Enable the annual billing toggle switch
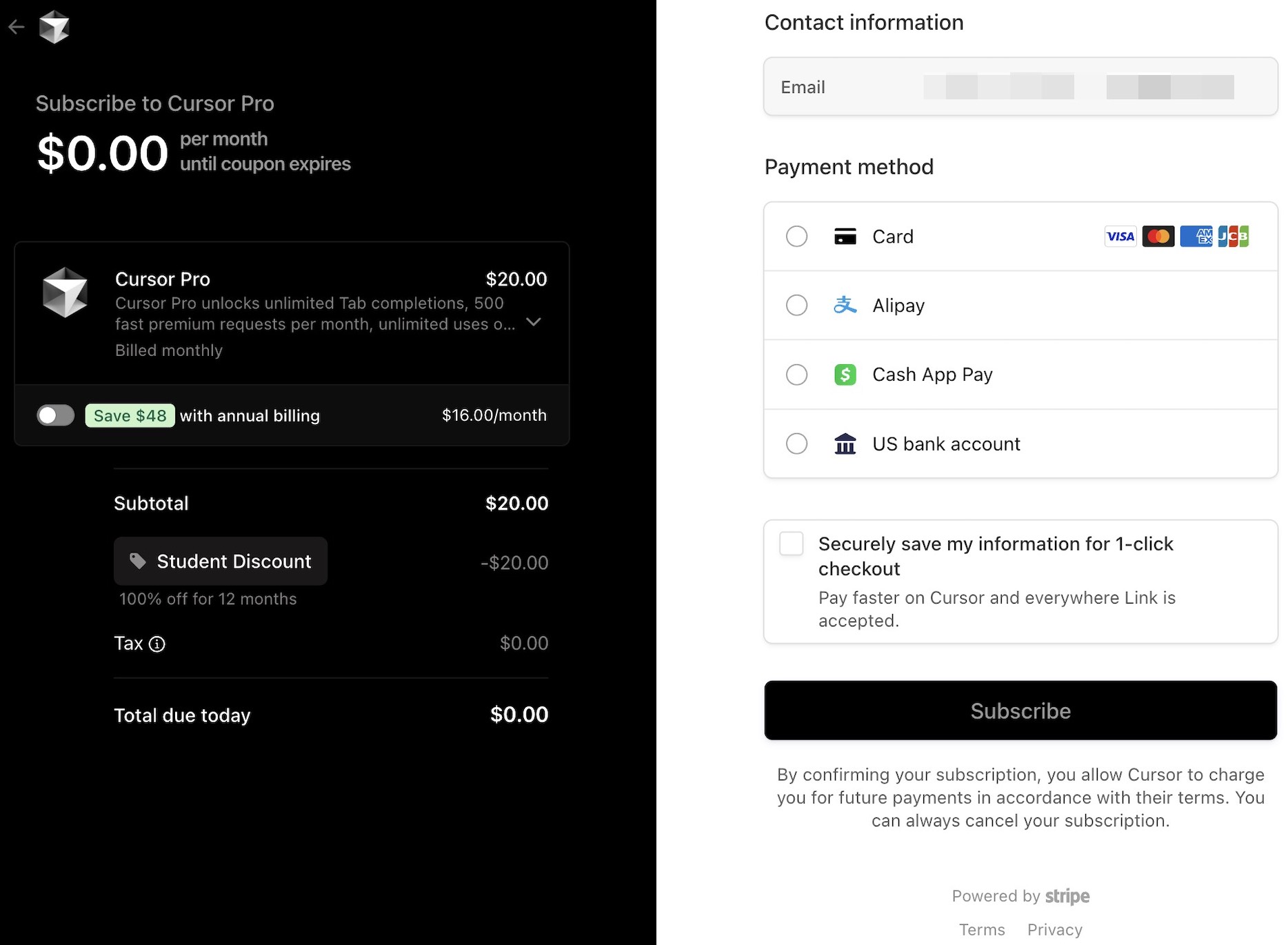The height and width of the screenshot is (945, 1288). click(56, 415)
